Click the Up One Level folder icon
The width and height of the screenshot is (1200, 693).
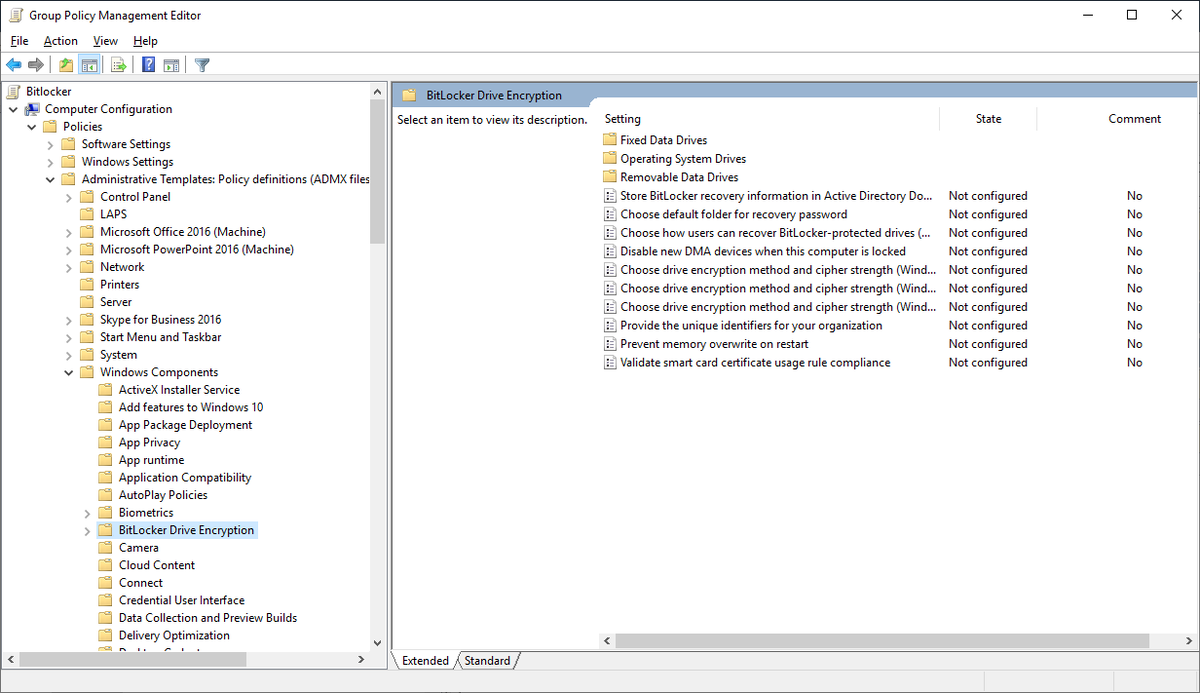click(66, 65)
